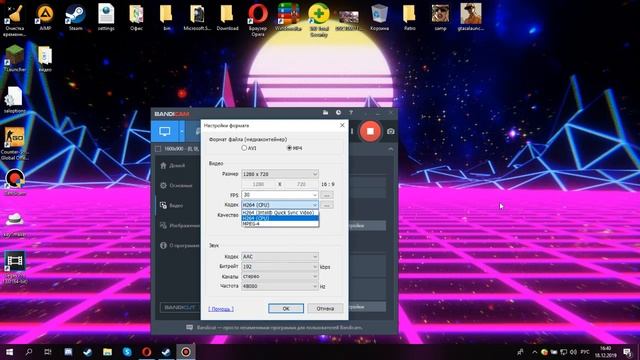Open Bandicam scheduler clock icon
This screenshot has height=360, width=640.
(338, 113)
